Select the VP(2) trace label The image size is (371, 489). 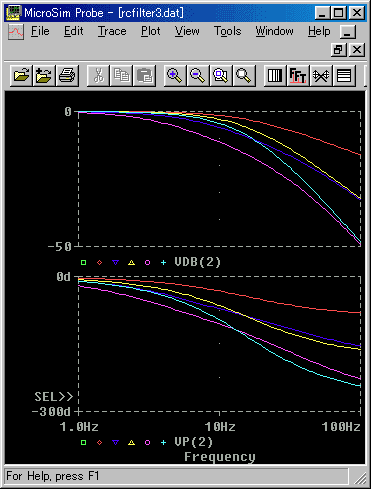(x=194, y=442)
